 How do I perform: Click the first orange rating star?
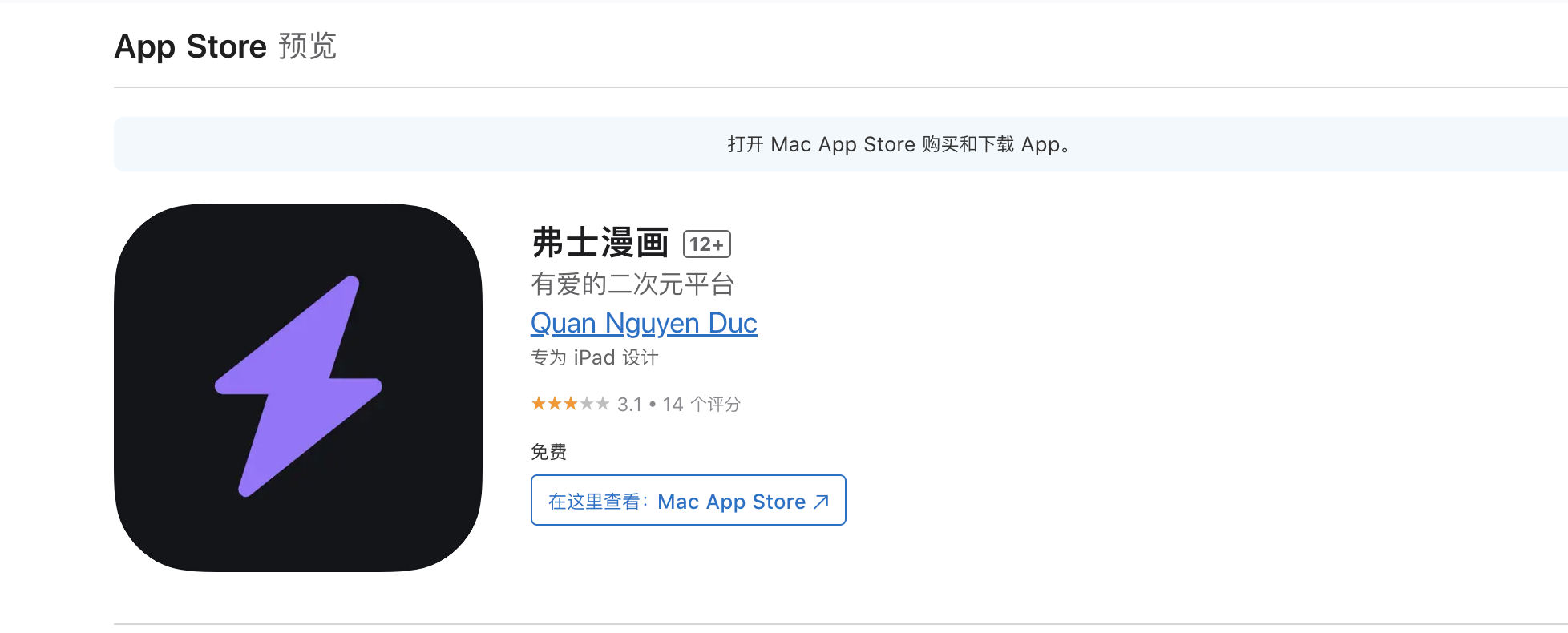(x=539, y=403)
